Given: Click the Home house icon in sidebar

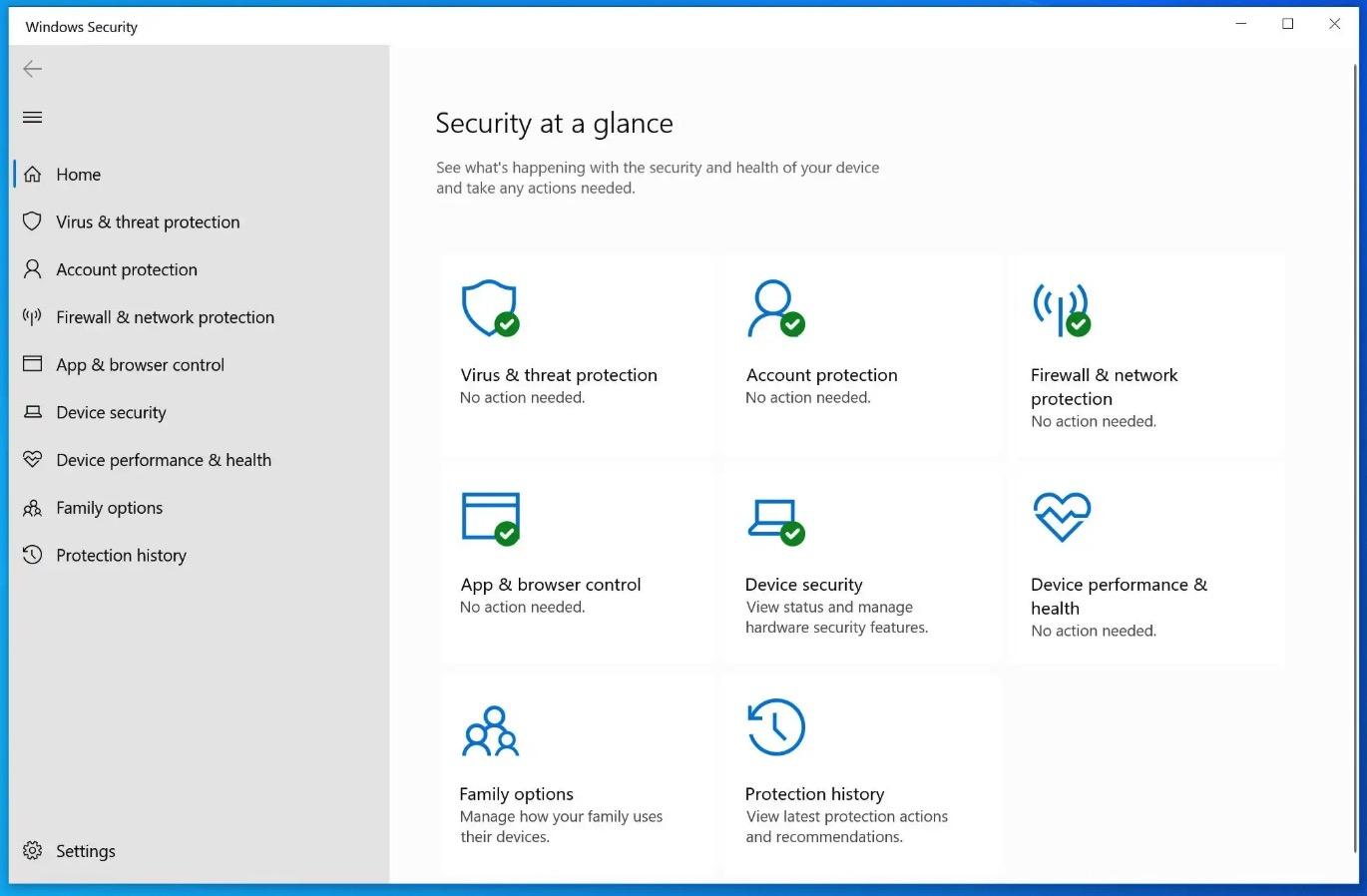Looking at the screenshot, I should click(x=33, y=175).
